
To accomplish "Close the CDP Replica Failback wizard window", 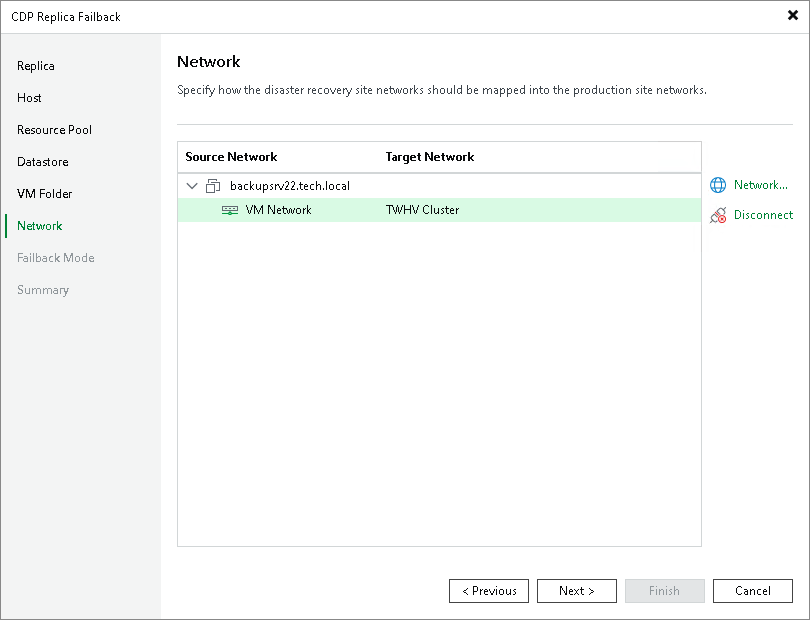I will coord(793,15).
